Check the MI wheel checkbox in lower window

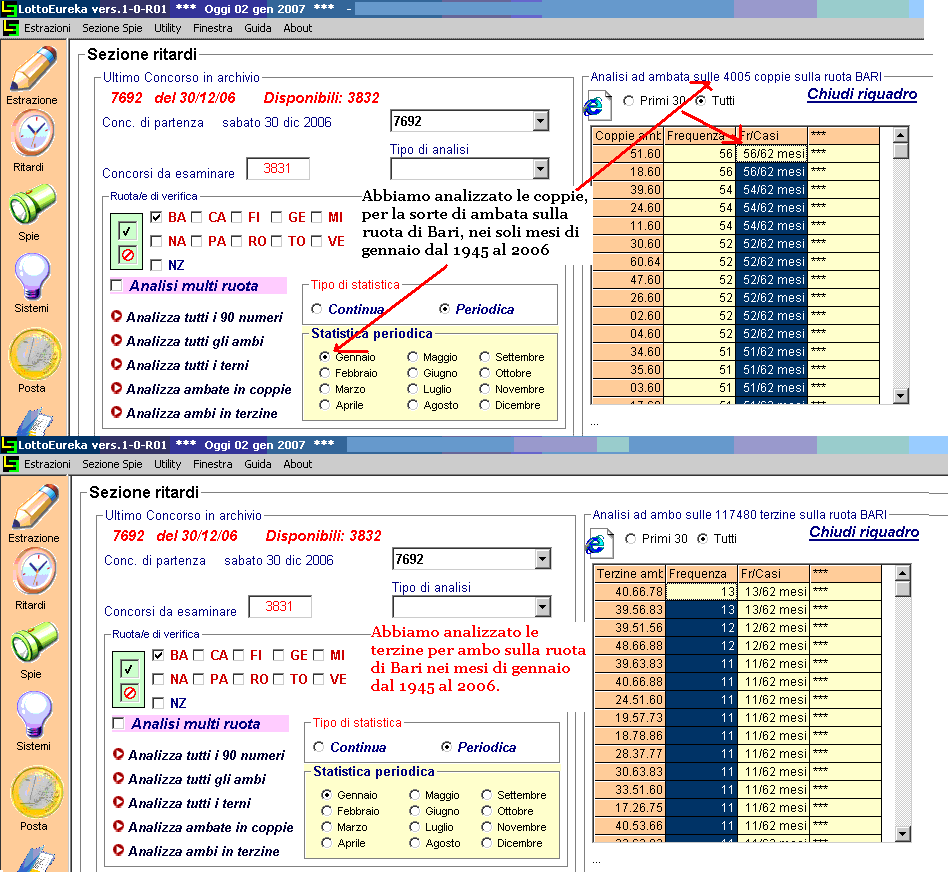pyautogui.click(x=319, y=655)
